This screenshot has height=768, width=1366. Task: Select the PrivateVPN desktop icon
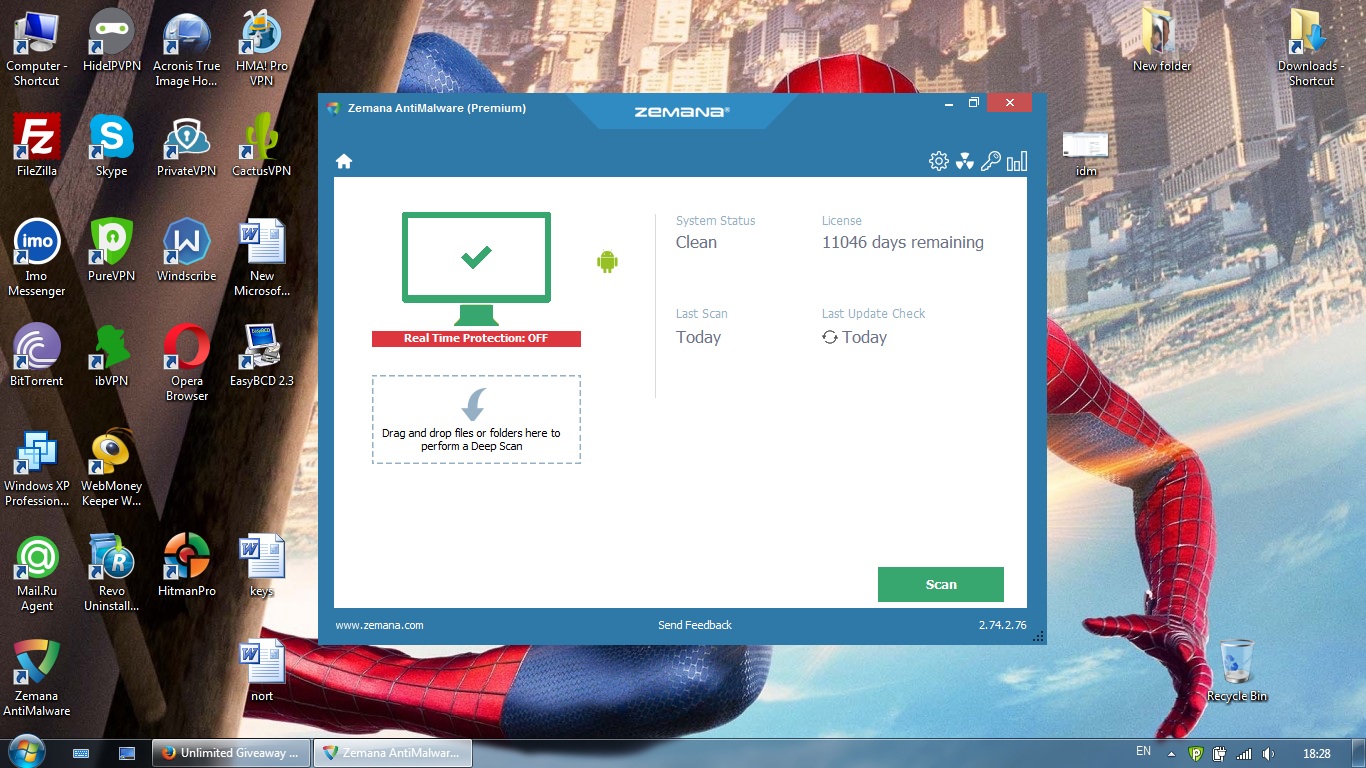click(187, 146)
